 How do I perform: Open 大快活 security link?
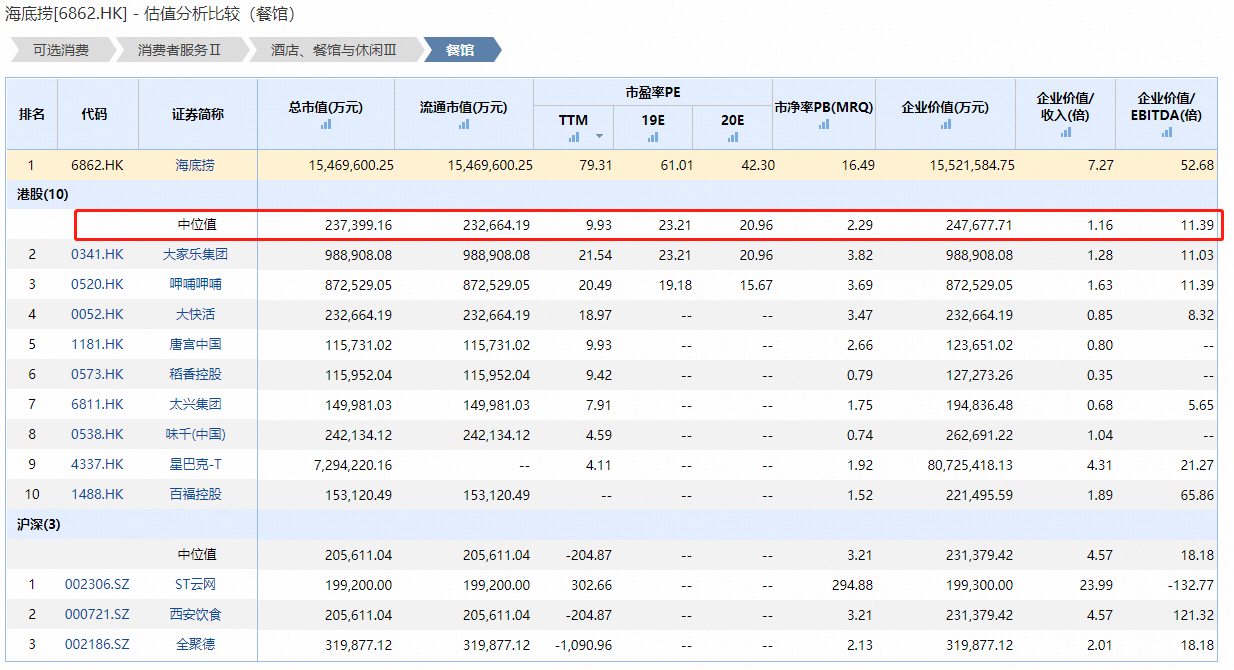coord(195,314)
